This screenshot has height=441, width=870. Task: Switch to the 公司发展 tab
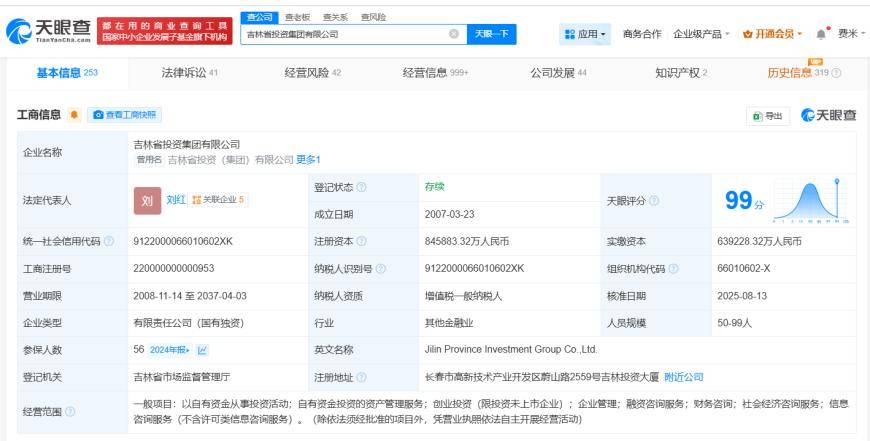click(x=558, y=73)
